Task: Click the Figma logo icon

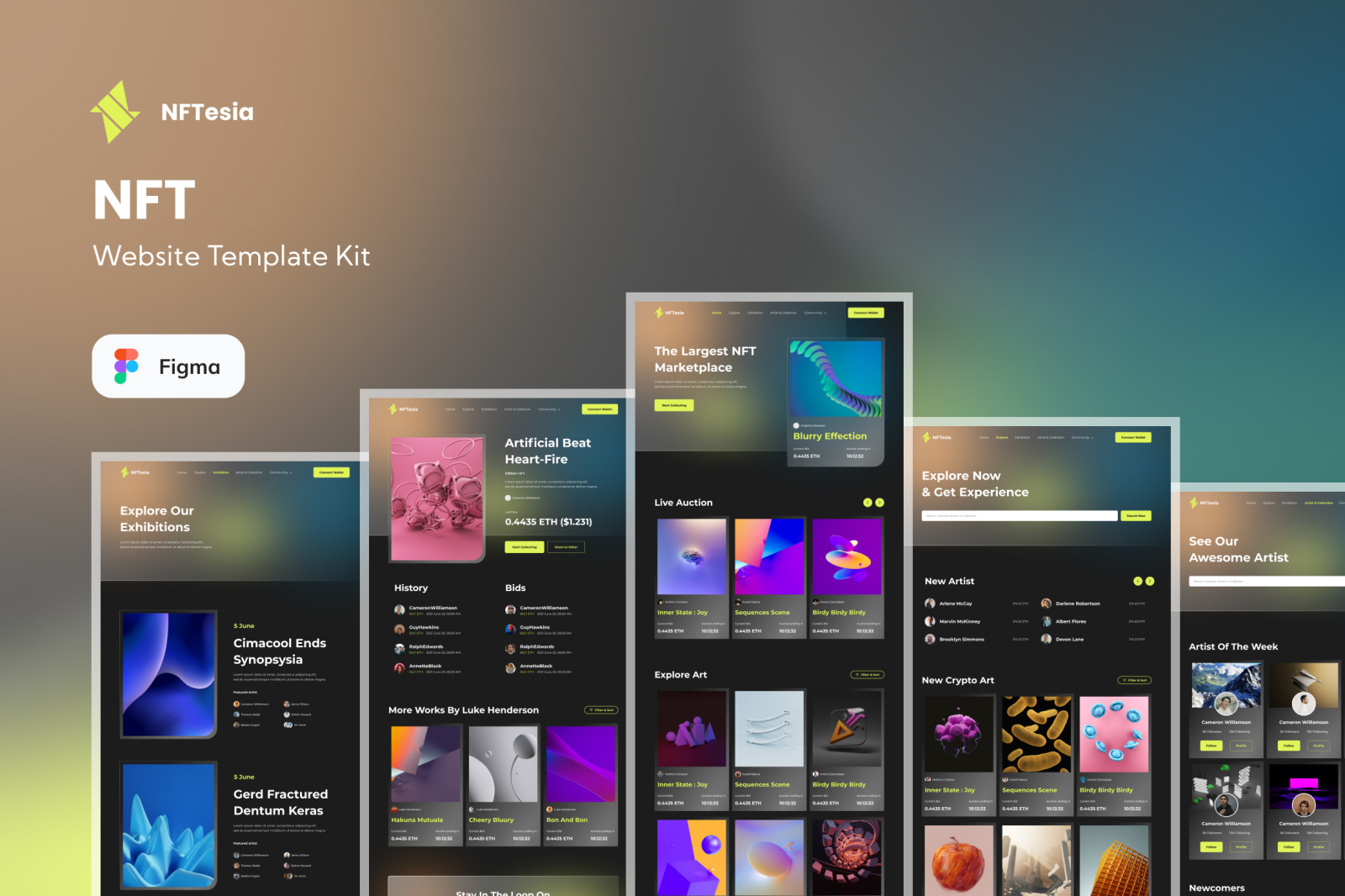Action: tap(126, 366)
